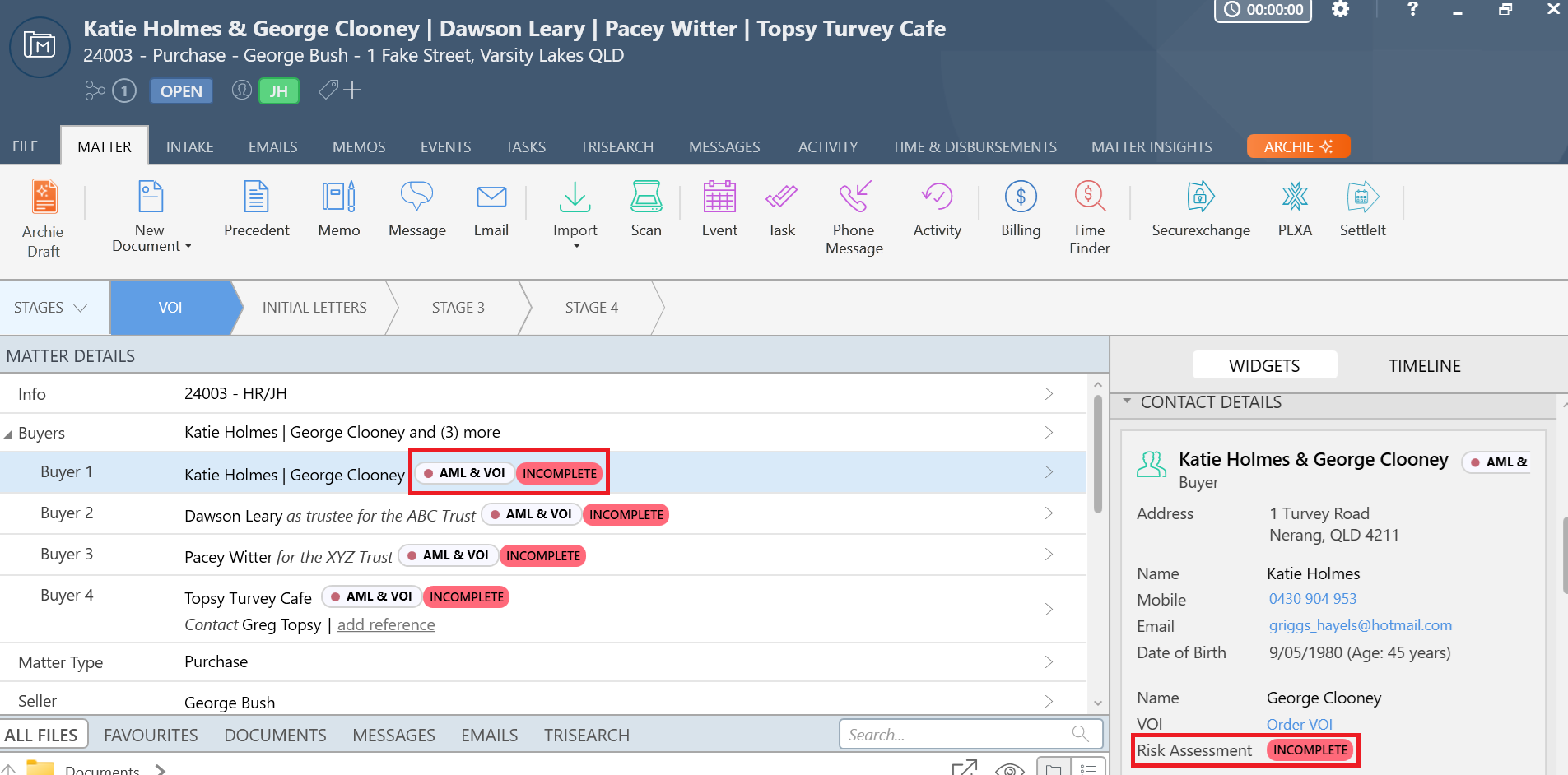Click the Activity ribbon icon
1568x775 pixels.
[937, 197]
